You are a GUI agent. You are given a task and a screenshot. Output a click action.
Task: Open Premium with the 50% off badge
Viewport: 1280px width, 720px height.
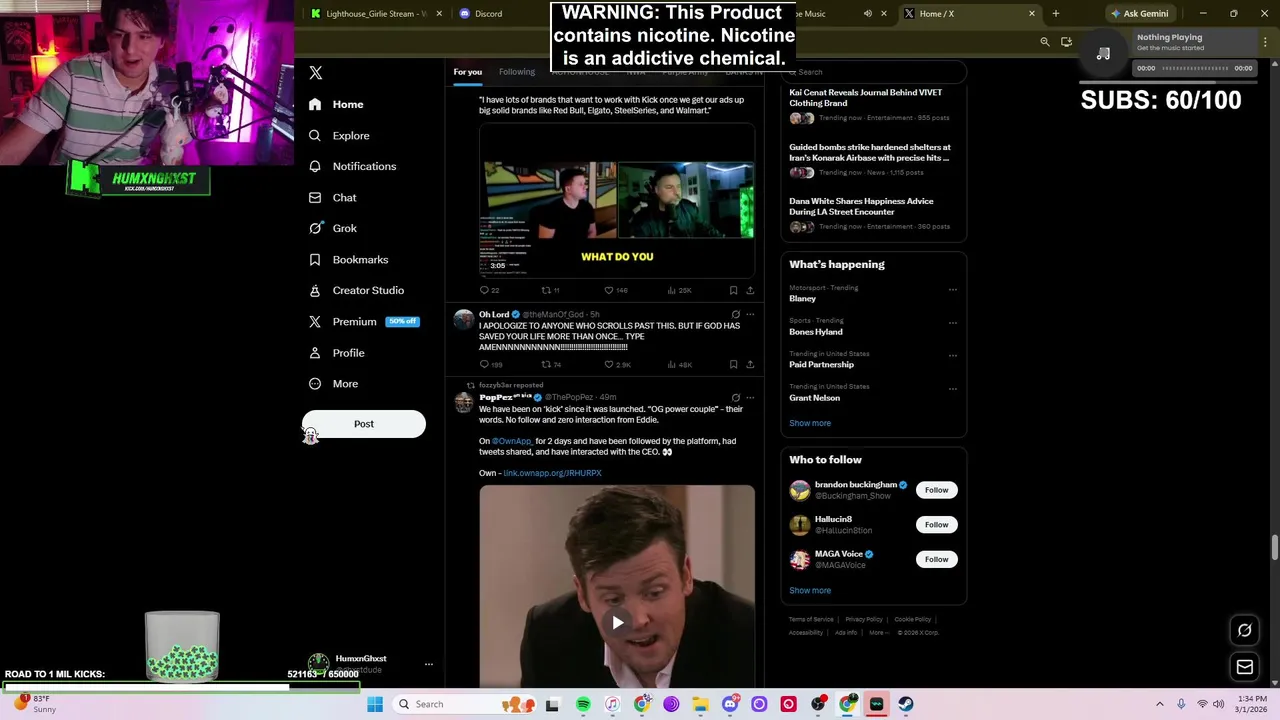pos(364,321)
